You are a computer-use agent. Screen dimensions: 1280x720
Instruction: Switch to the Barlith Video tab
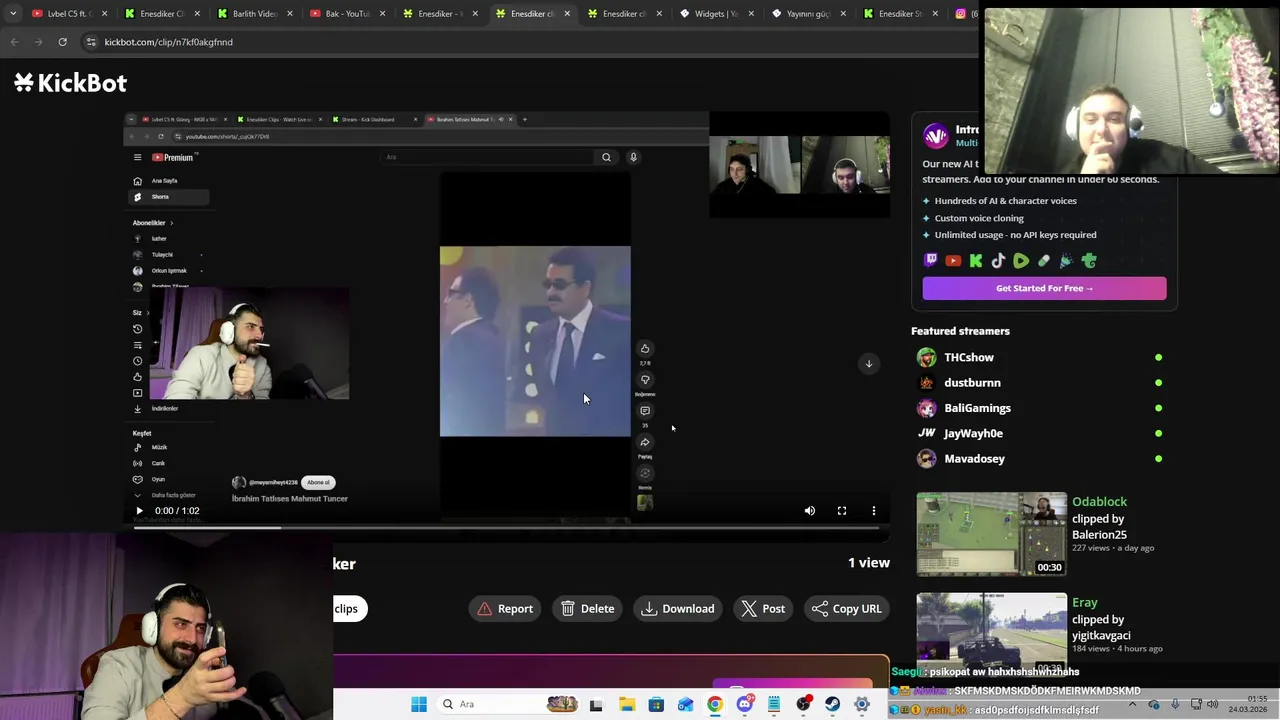pos(255,14)
